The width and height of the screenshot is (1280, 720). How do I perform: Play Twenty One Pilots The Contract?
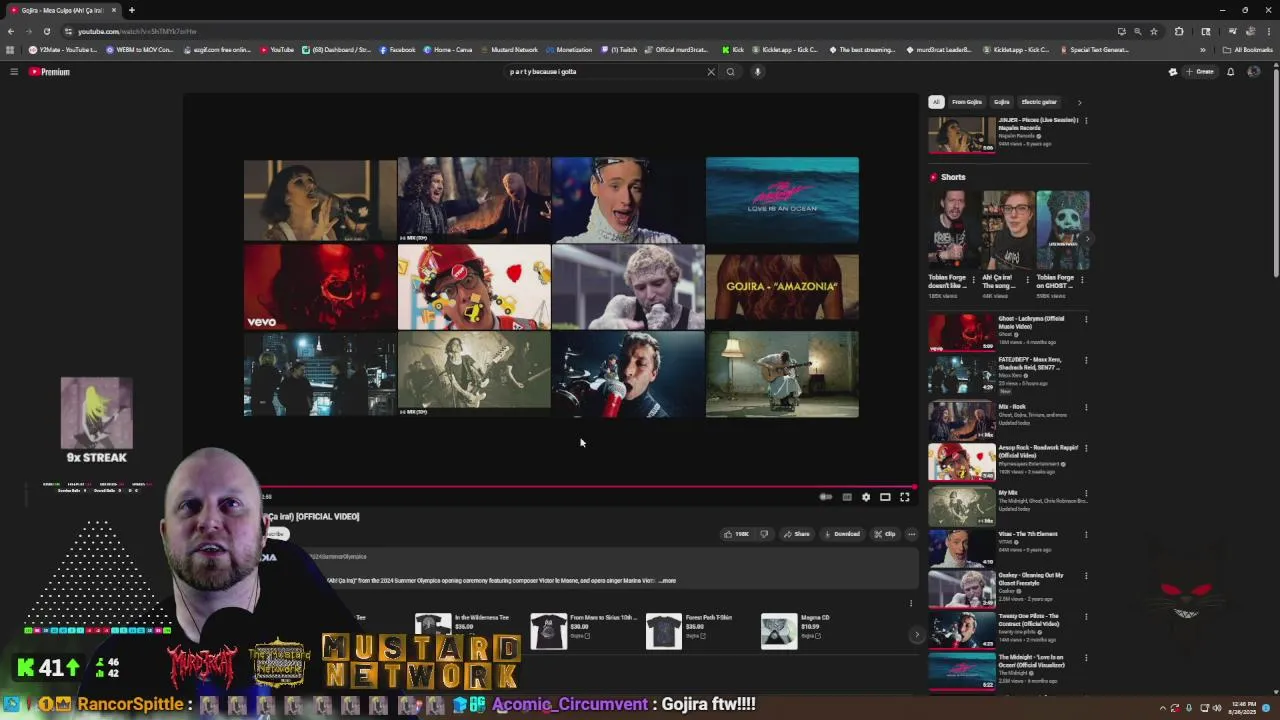coord(961,631)
